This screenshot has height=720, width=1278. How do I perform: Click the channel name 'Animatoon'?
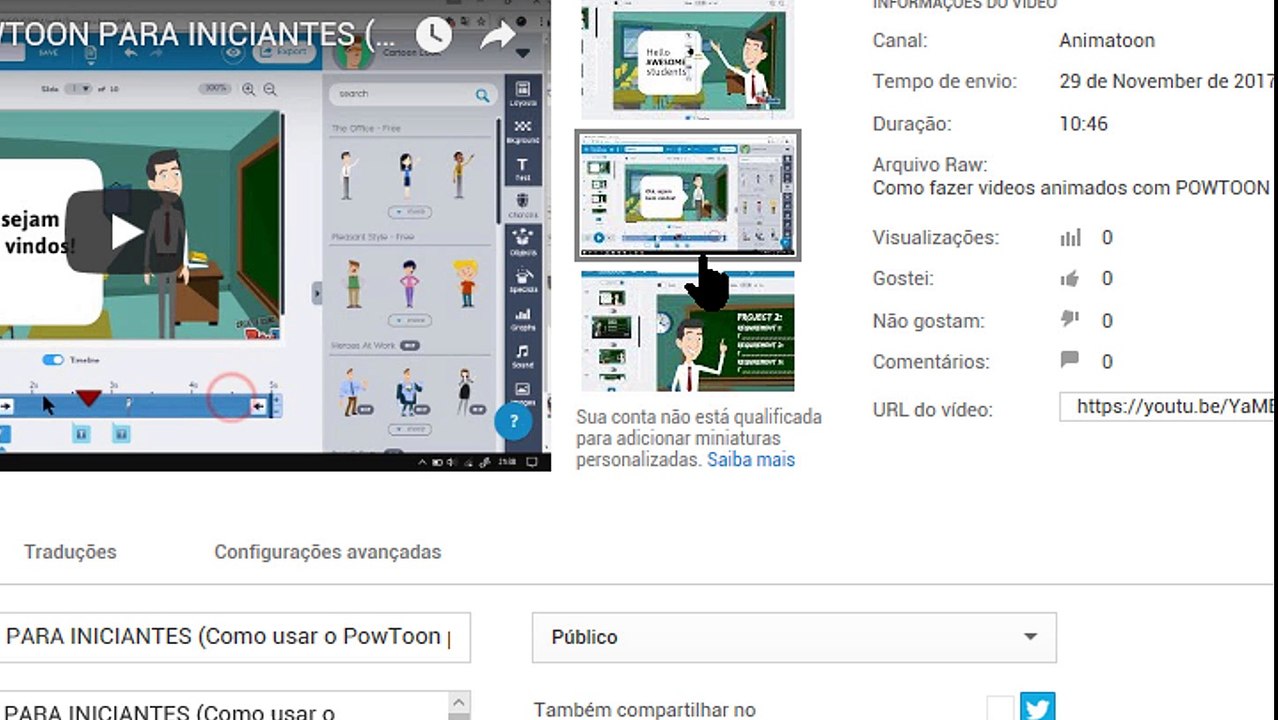click(1107, 41)
